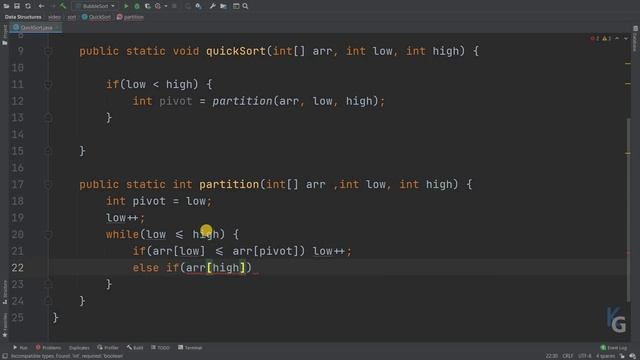Image resolution: width=640 pixels, height=360 pixels.
Task: Click the window layout toolbar icon
Action: (x=236, y=6)
